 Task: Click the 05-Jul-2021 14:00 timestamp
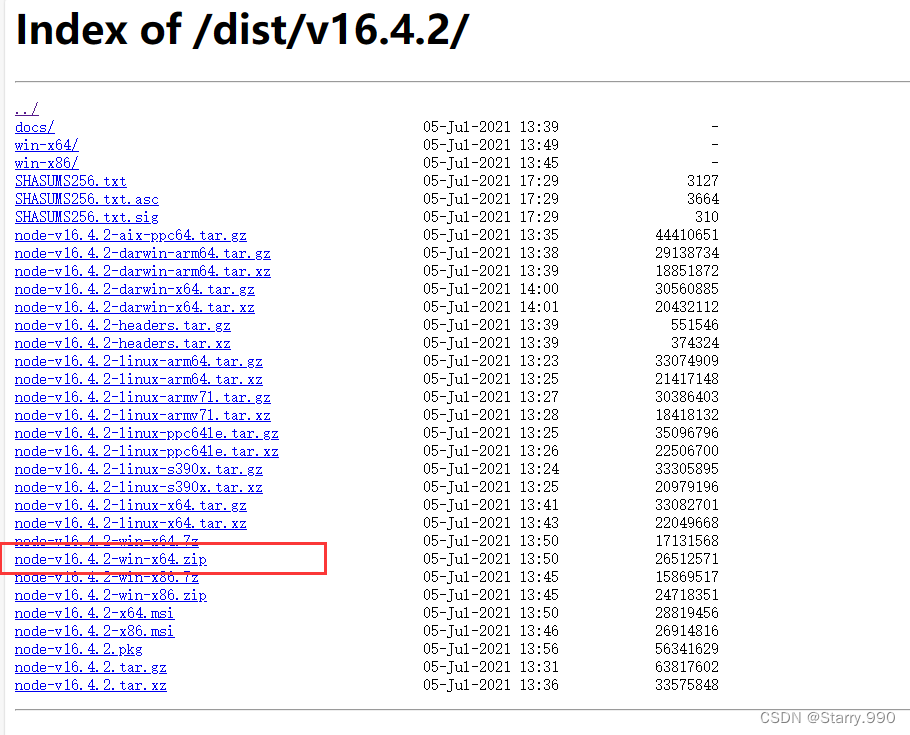[491, 289]
